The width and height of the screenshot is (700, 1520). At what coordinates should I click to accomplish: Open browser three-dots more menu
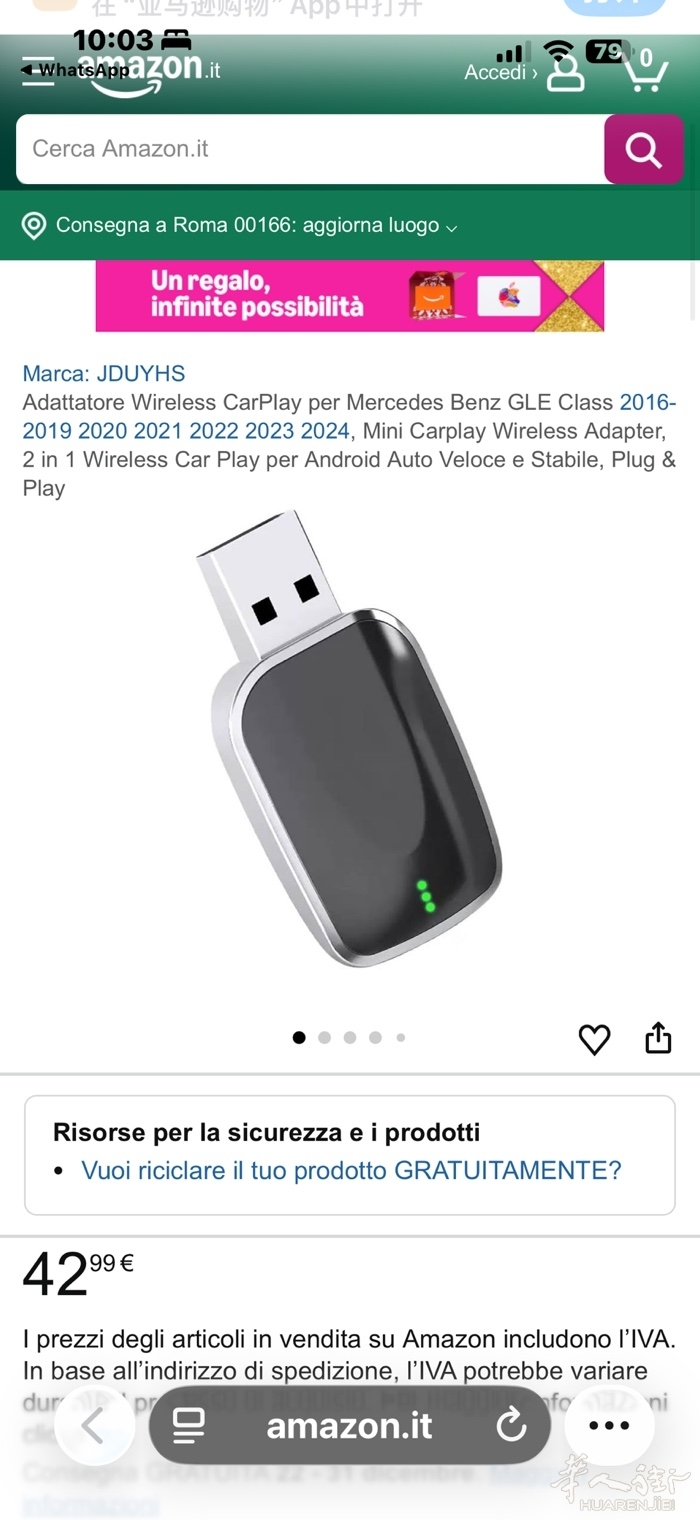(x=609, y=1425)
